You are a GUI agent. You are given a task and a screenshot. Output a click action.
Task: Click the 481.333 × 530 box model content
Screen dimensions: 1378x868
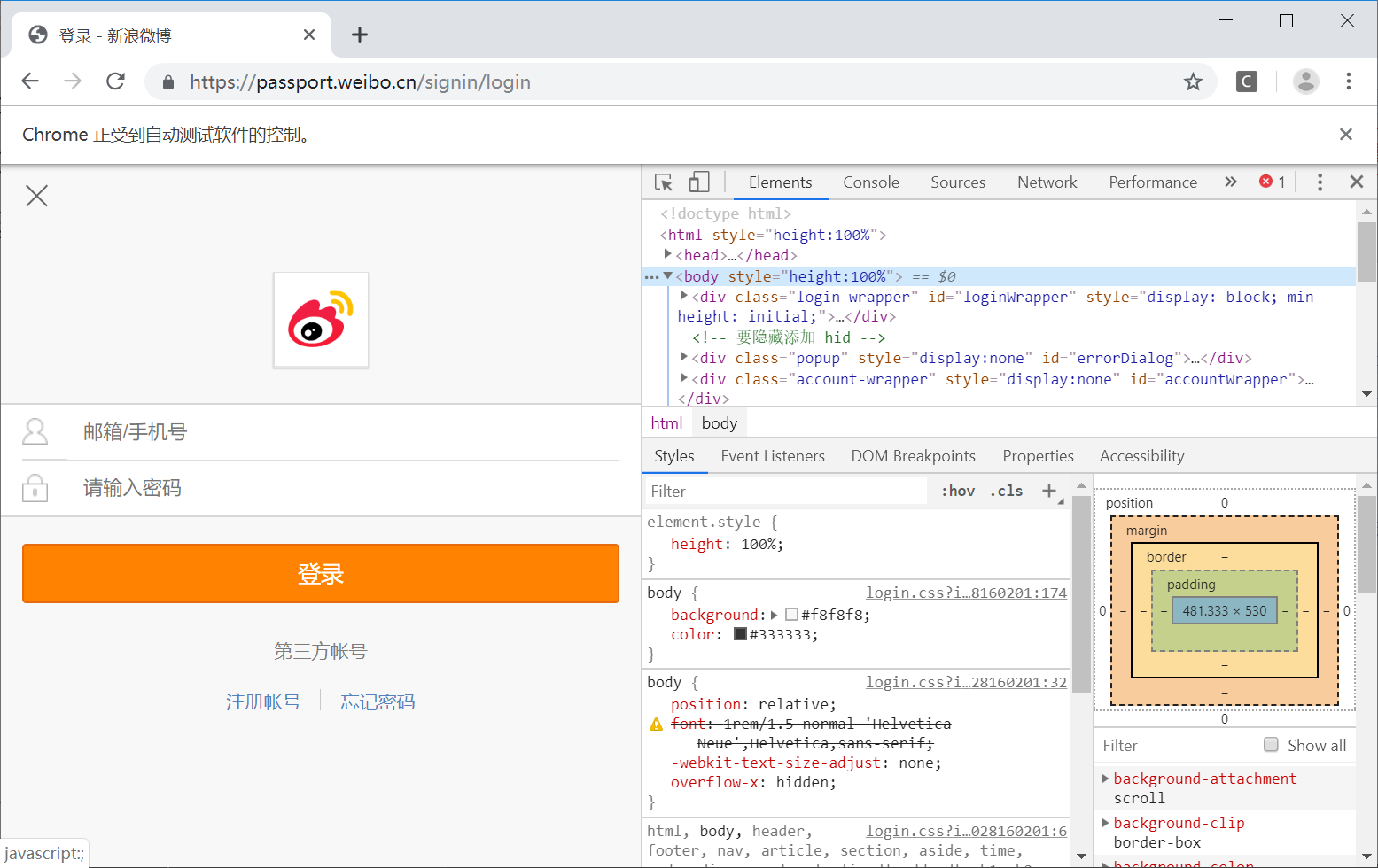[x=1225, y=610]
